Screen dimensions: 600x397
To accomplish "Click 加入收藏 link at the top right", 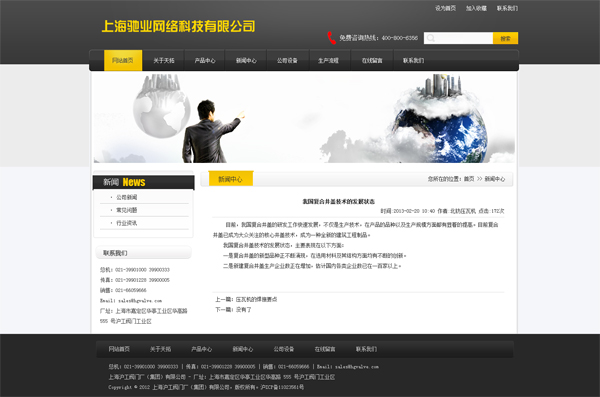I will 476,8.
